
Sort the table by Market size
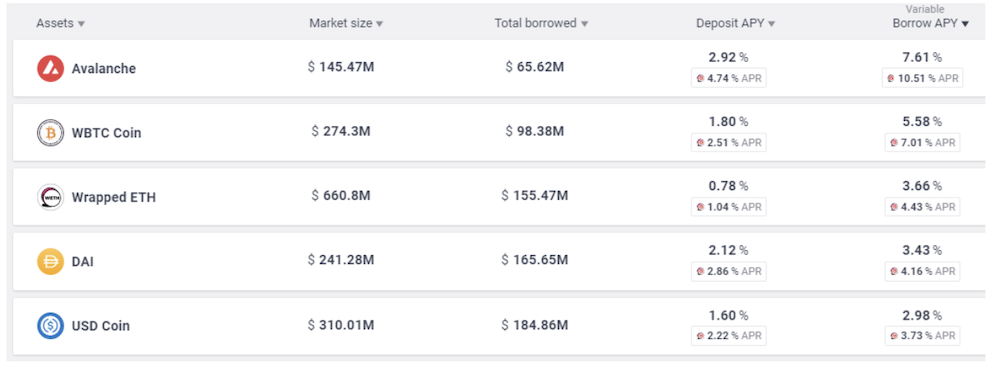click(x=346, y=24)
